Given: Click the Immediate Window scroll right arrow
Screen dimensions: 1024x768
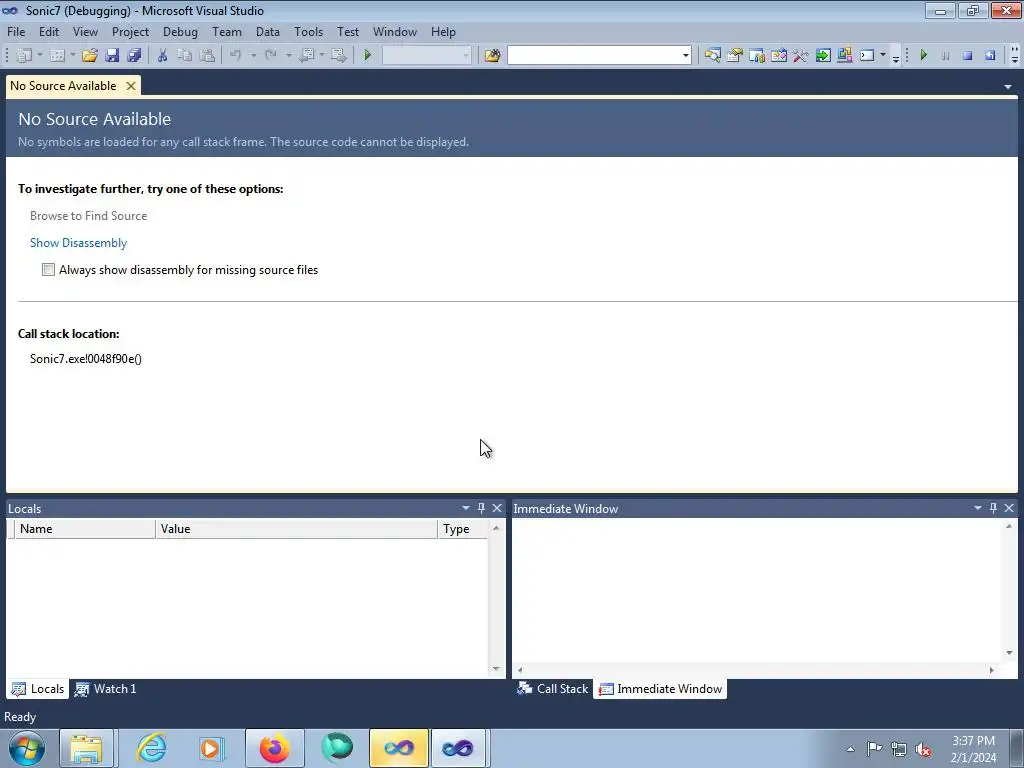Looking at the screenshot, I should [991, 670].
